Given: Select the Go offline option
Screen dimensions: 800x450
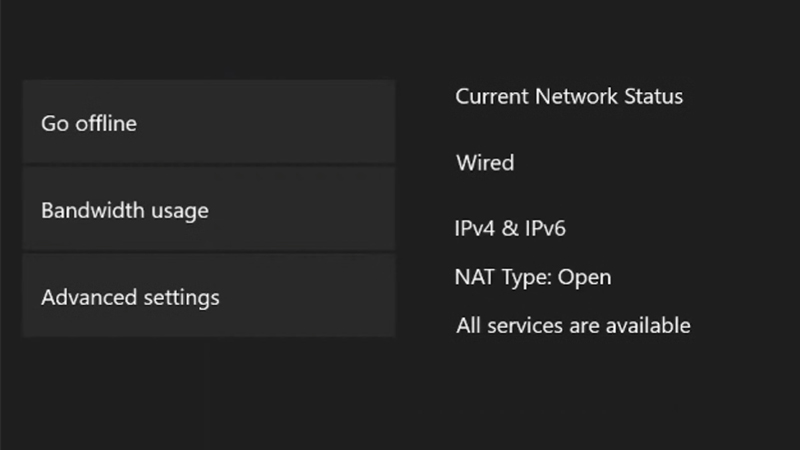Looking at the screenshot, I should (208, 123).
